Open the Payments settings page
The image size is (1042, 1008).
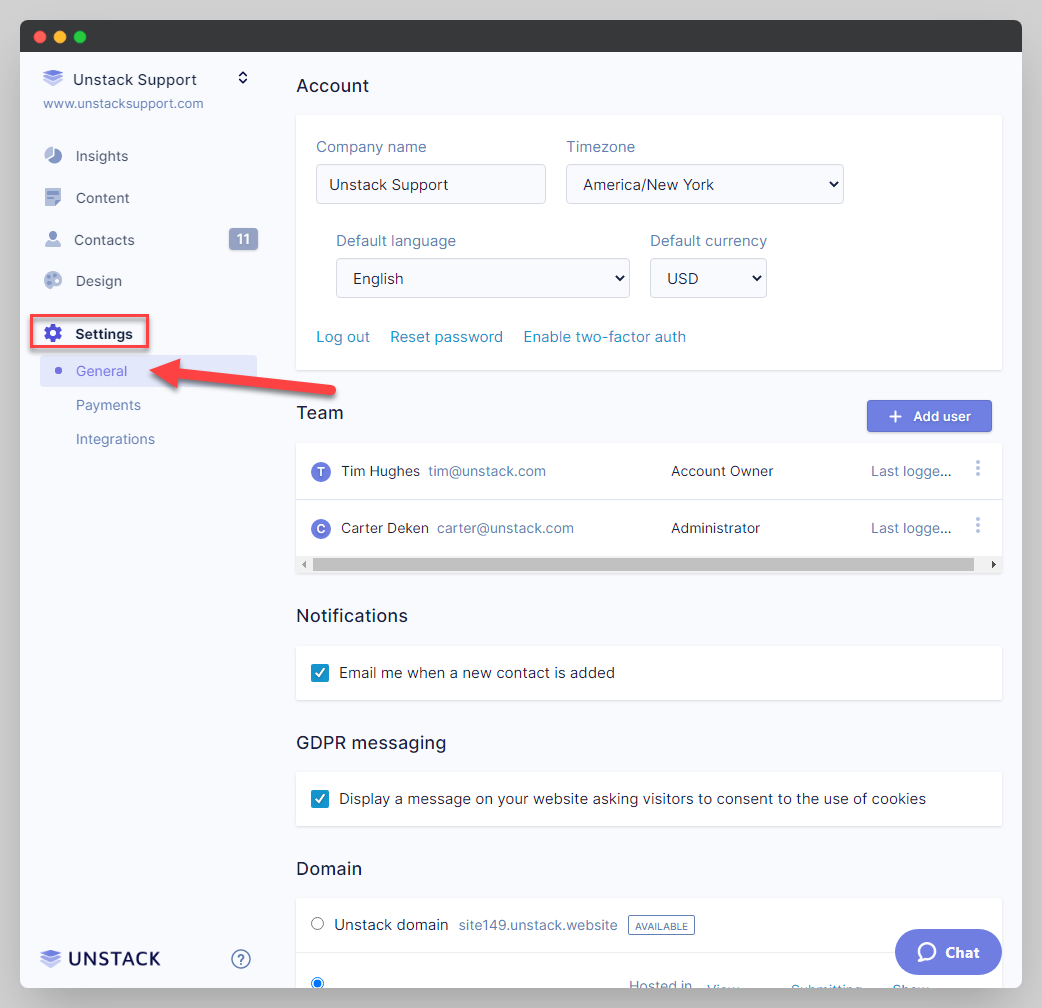click(108, 405)
